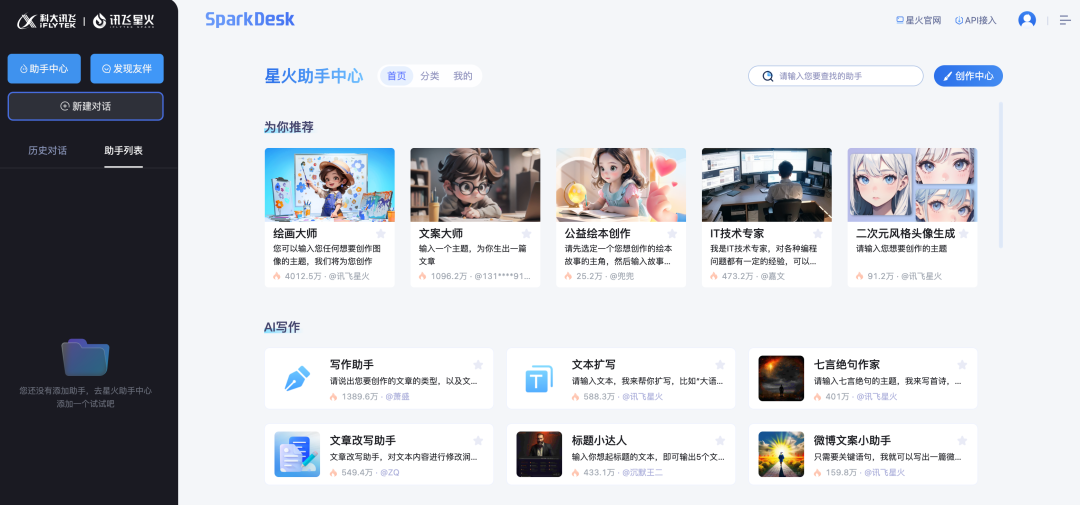Favorite the 绘画大师 assistant star
This screenshot has width=1080, height=505.
(x=381, y=234)
